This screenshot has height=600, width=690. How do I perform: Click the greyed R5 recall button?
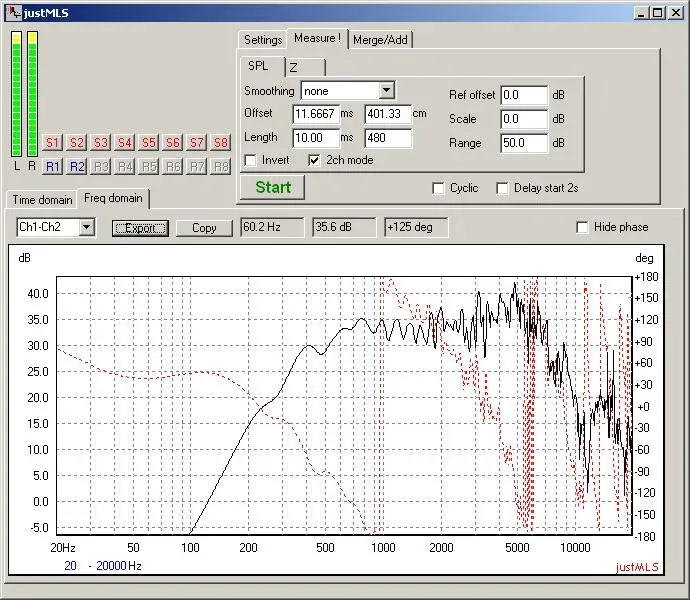point(149,166)
